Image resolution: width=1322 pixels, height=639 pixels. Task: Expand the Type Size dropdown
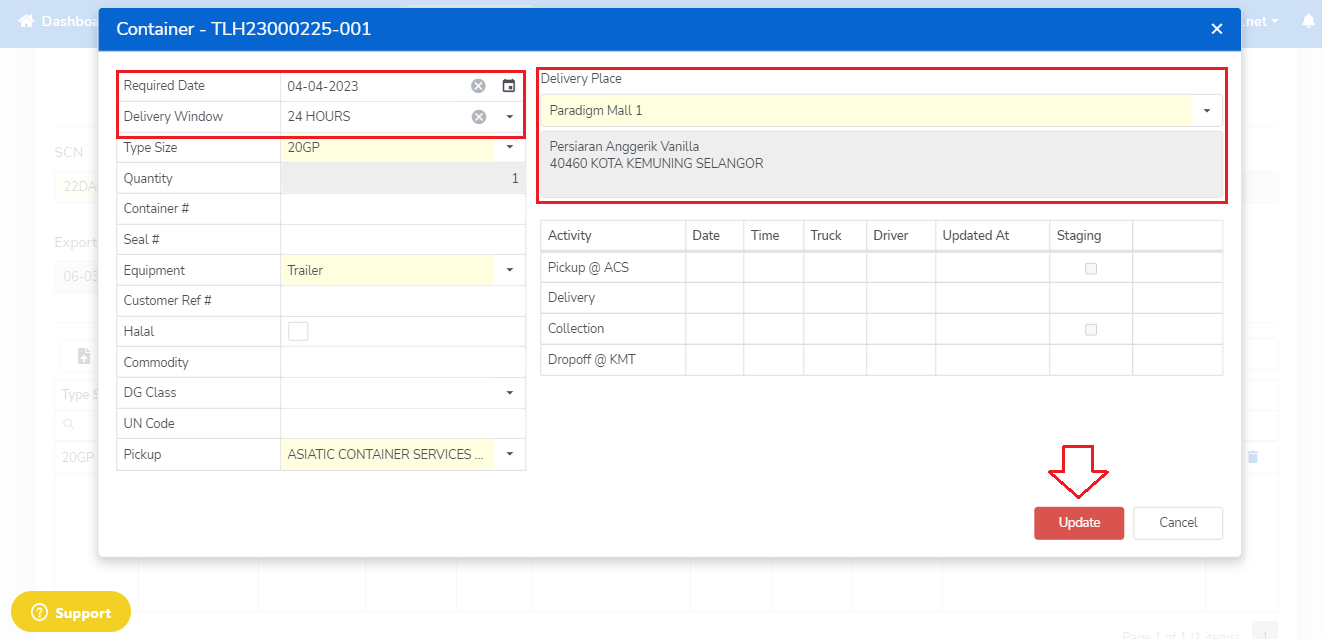pyautogui.click(x=509, y=148)
